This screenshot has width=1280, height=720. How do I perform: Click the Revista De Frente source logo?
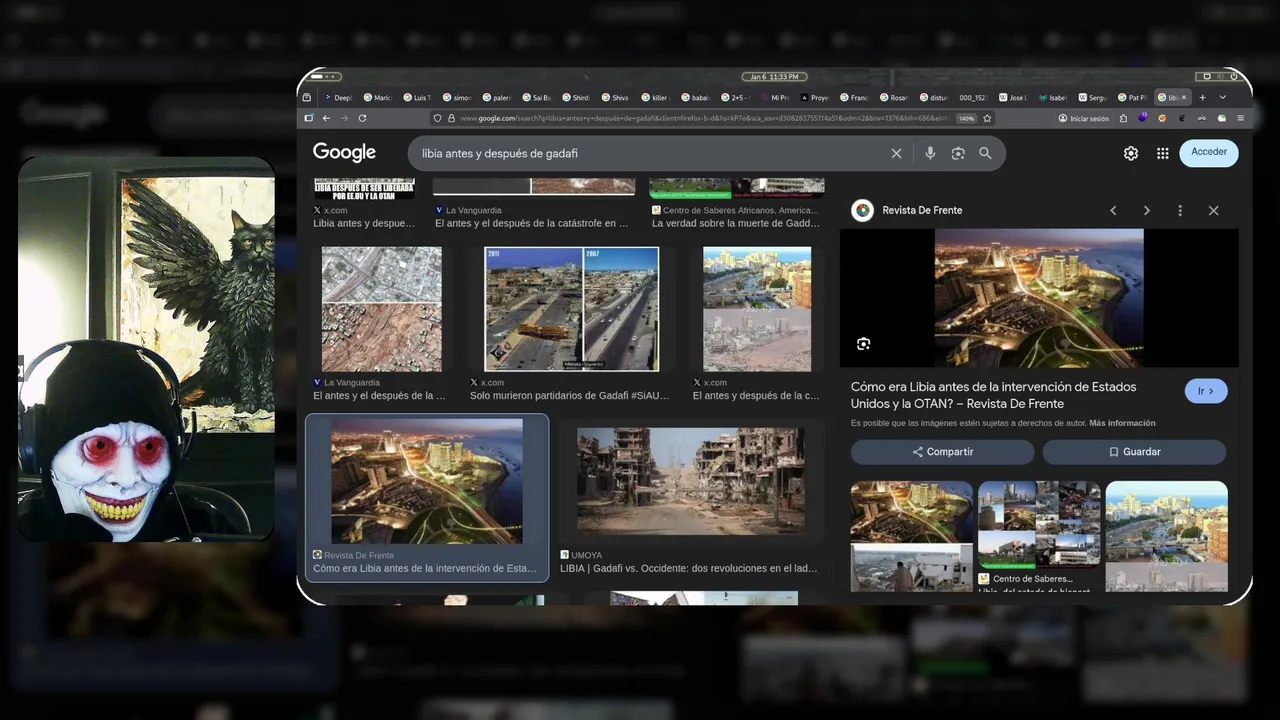pos(862,210)
